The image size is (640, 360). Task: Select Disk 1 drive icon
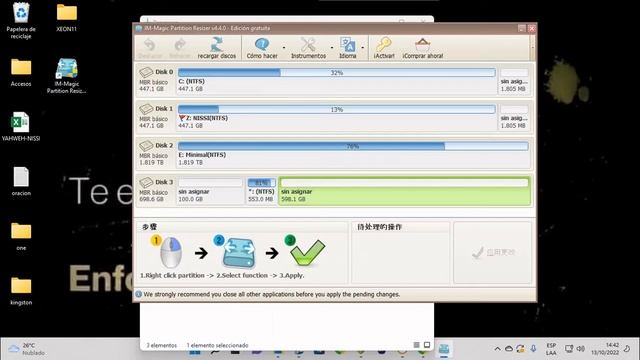[x=146, y=109]
